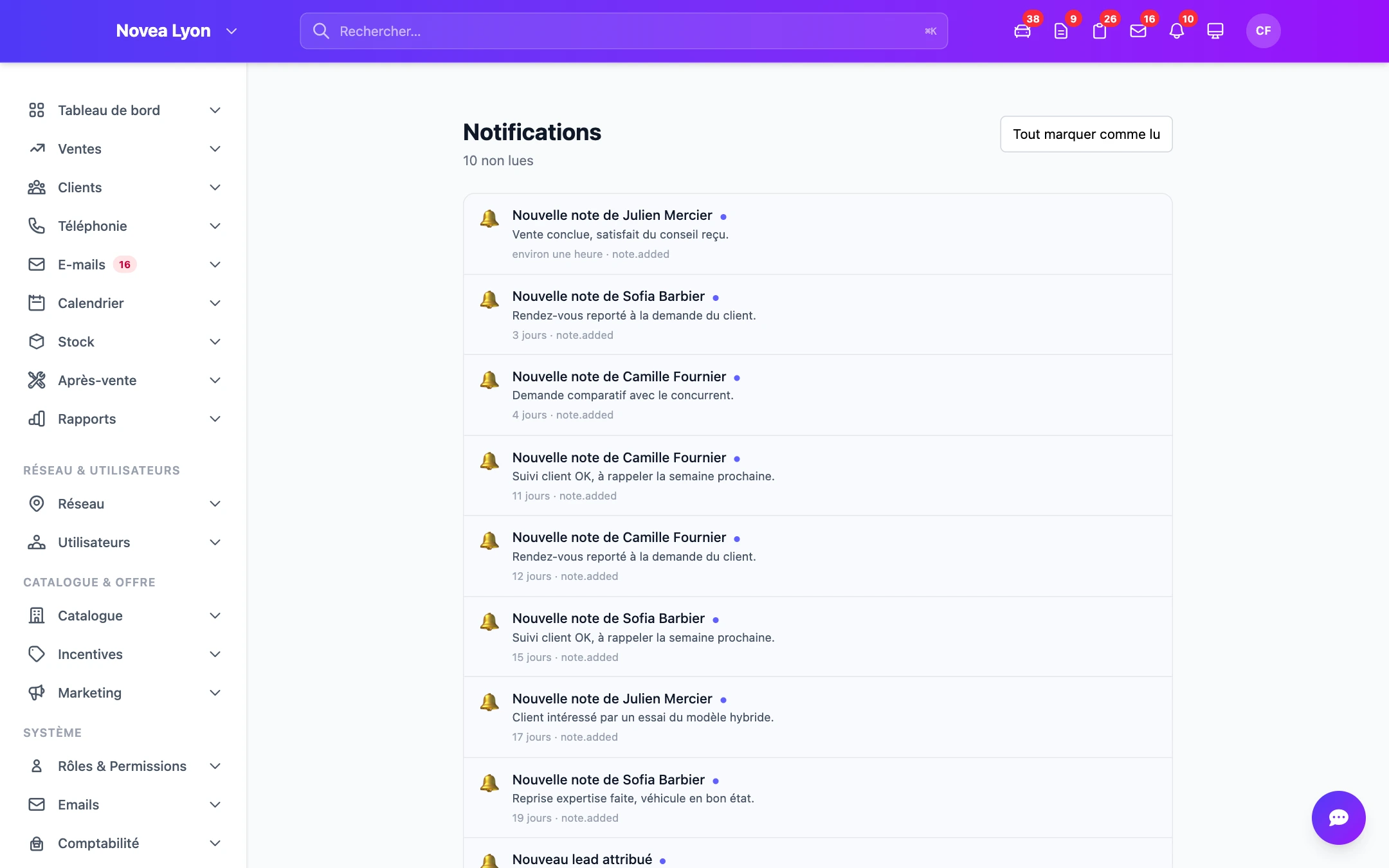Open the Utilisateurs menu item
The image size is (1389, 868).
point(124,542)
